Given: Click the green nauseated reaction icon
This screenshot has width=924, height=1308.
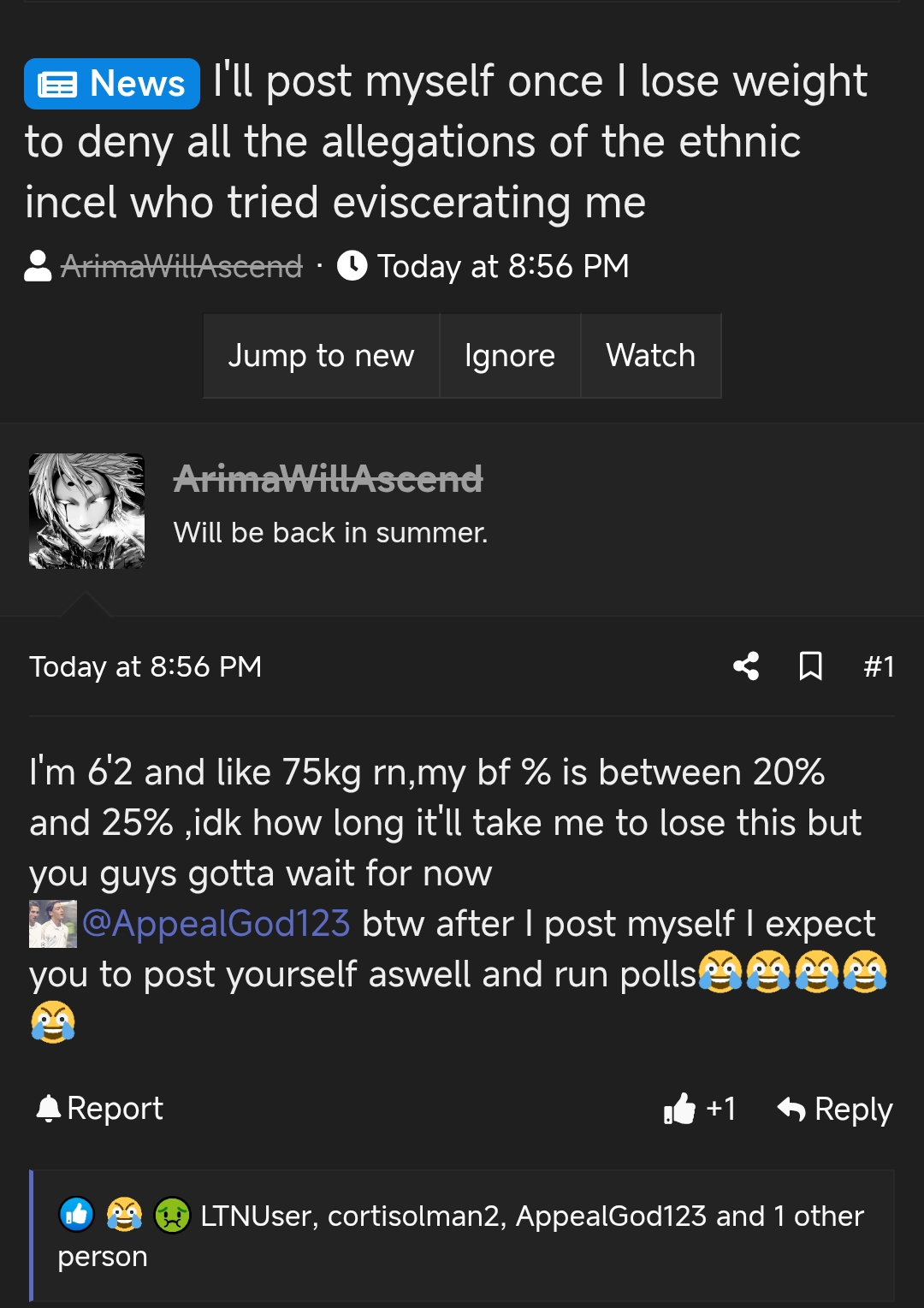Looking at the screenshot, I should point(172,1215).
